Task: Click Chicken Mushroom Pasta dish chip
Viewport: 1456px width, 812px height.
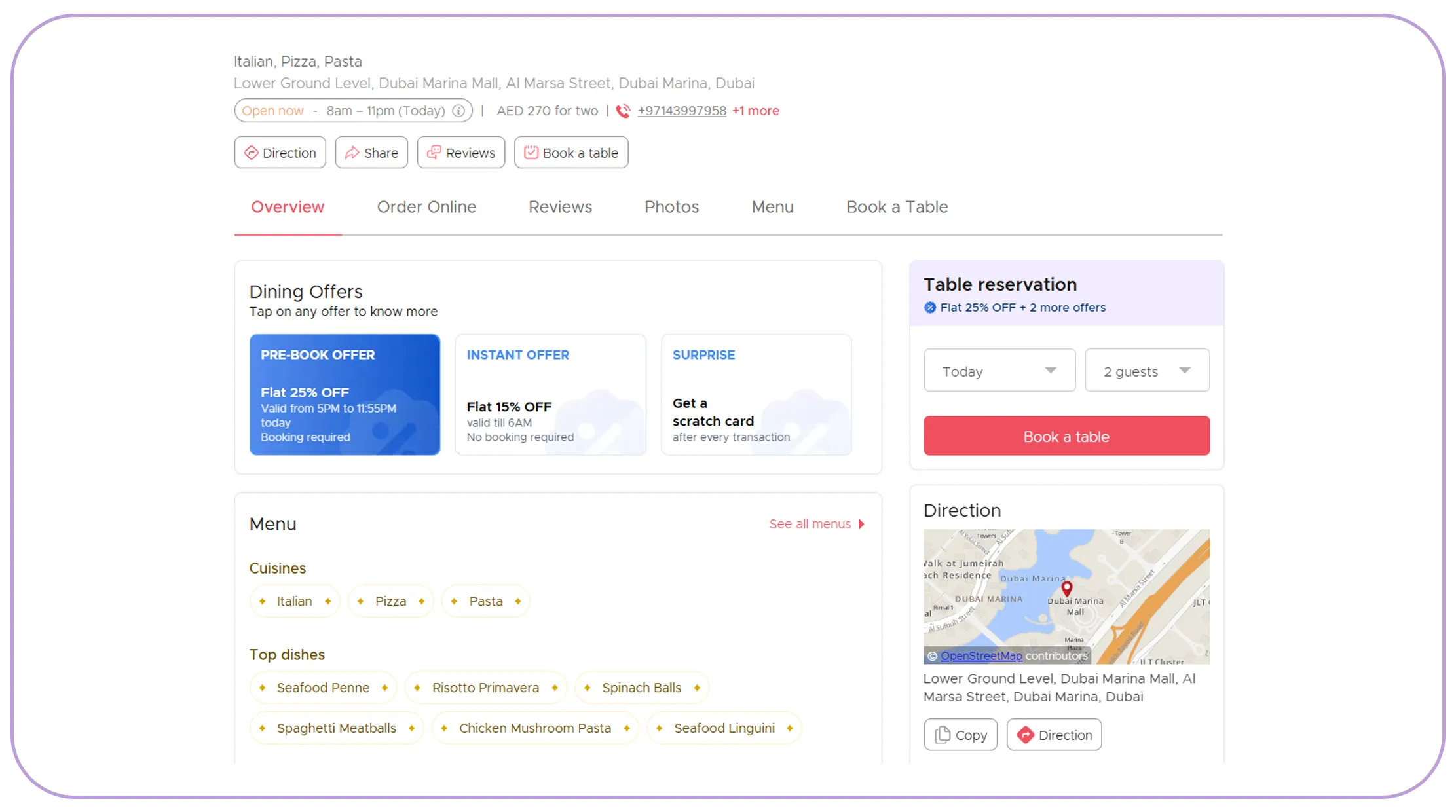Action: coord(534,728)
